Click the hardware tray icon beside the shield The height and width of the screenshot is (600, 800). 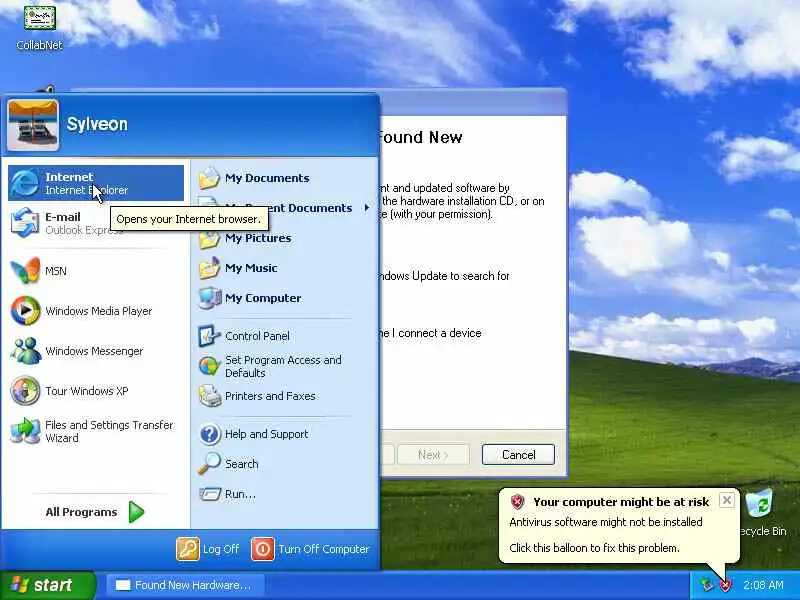point(707,585)
